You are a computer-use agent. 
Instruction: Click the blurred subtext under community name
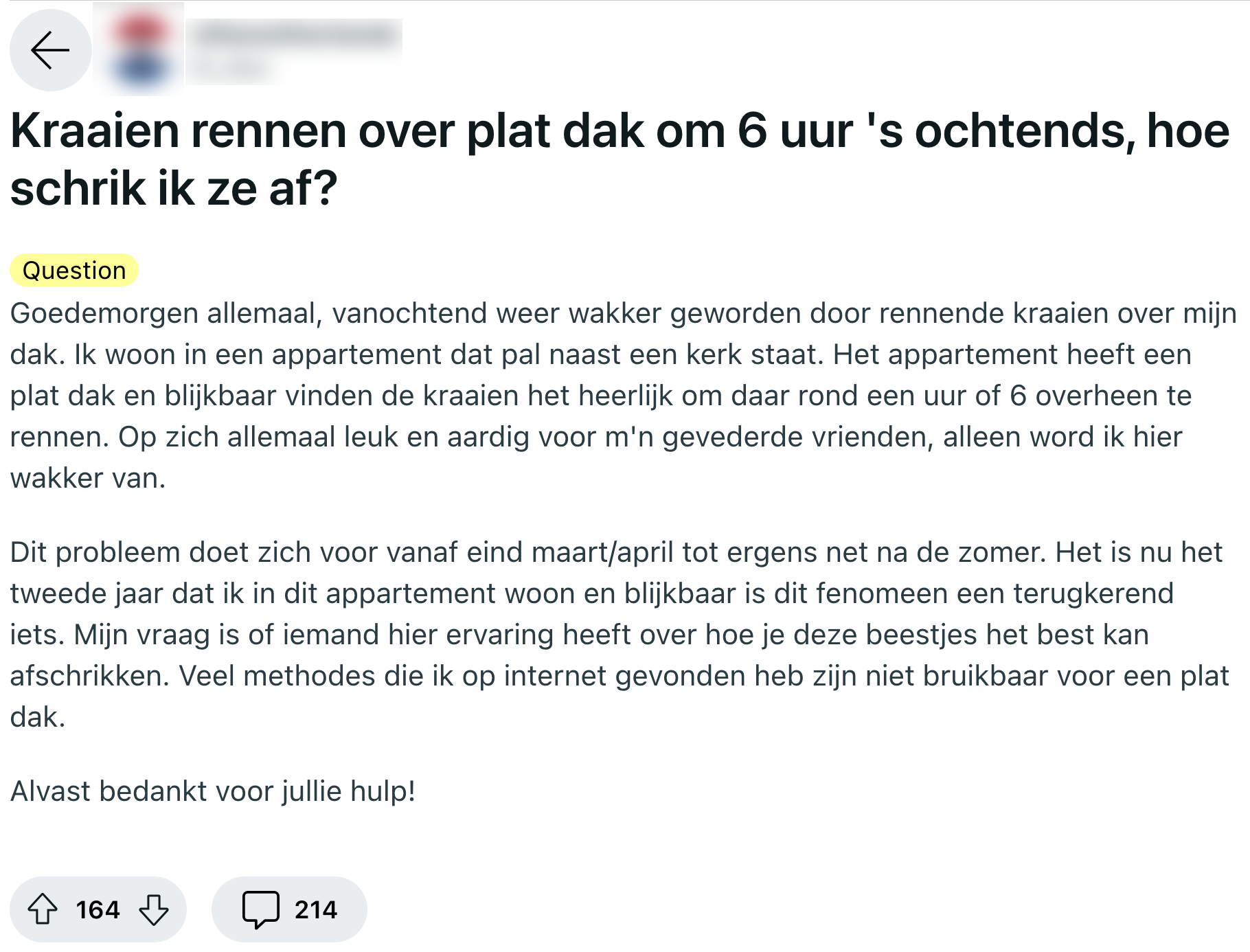230,69
